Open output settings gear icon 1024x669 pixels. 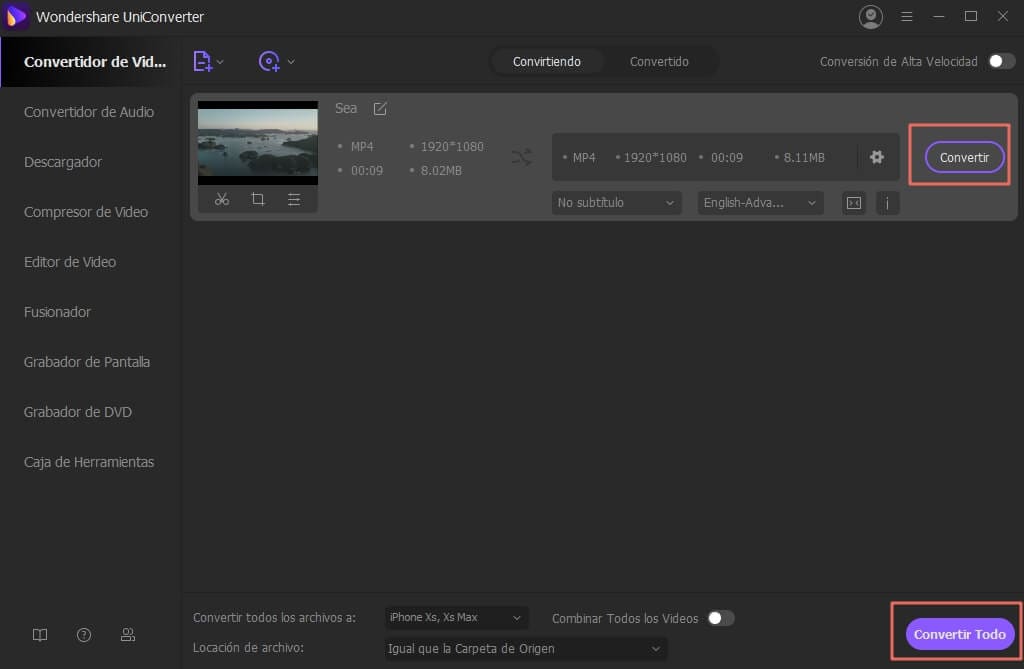[877, 157]
